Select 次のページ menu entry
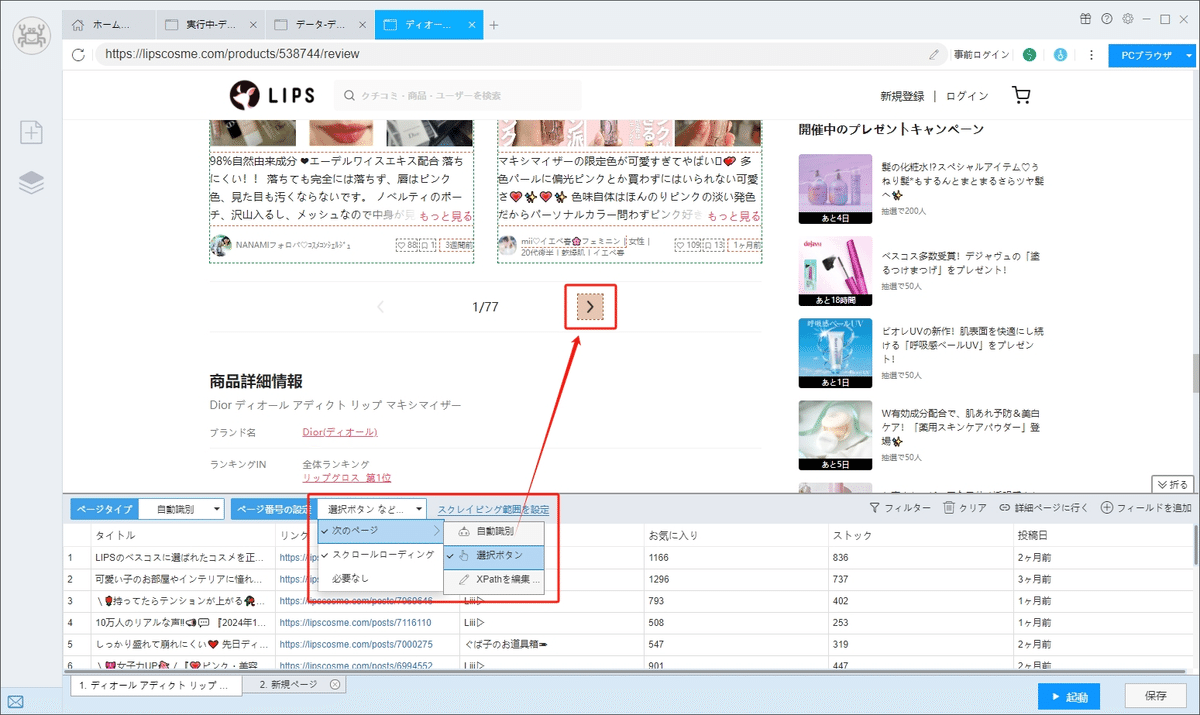This screenshot has height=715, width=1200. point(380,530)
